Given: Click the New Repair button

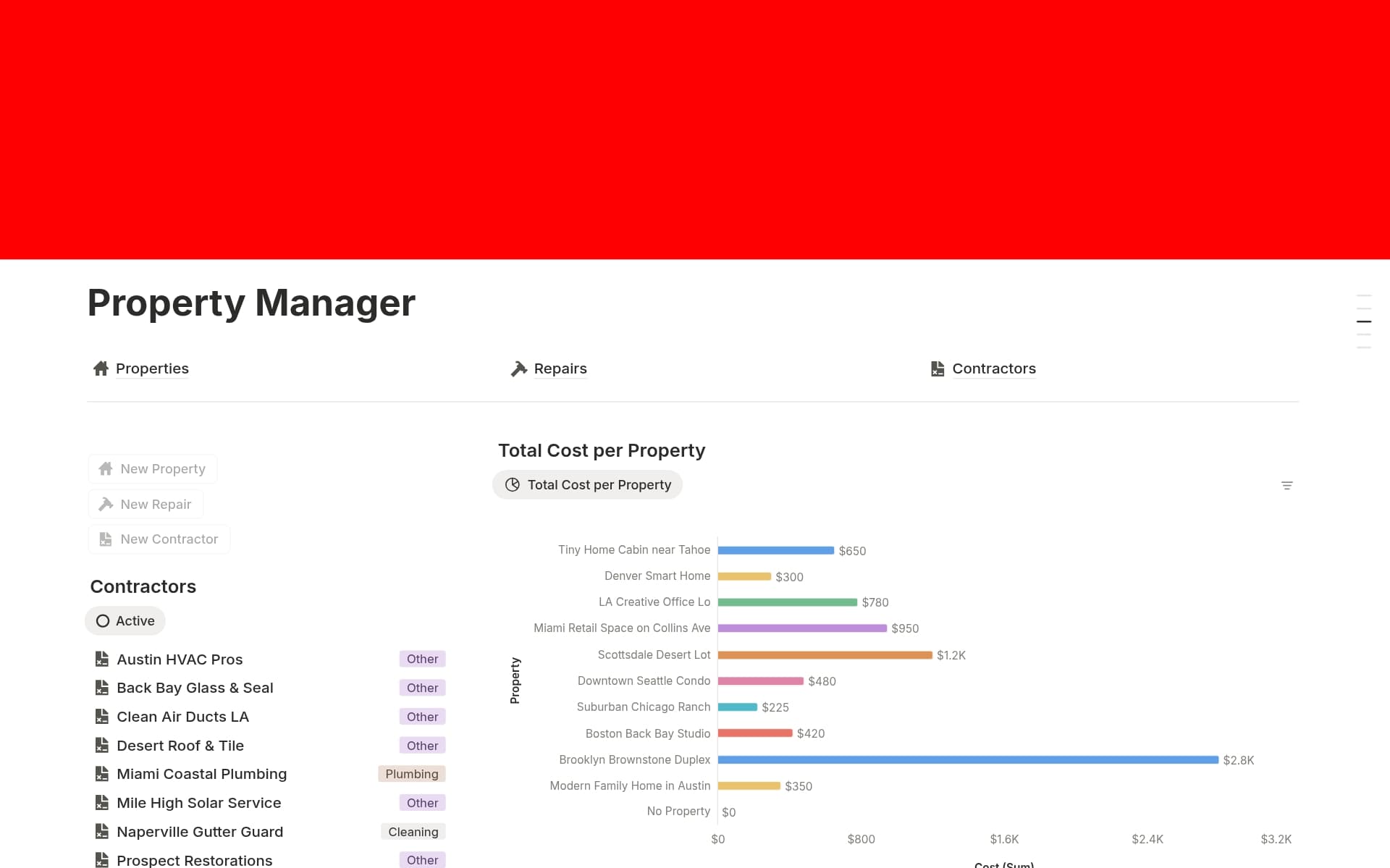Looking at the screenshot, I should 145,504.
